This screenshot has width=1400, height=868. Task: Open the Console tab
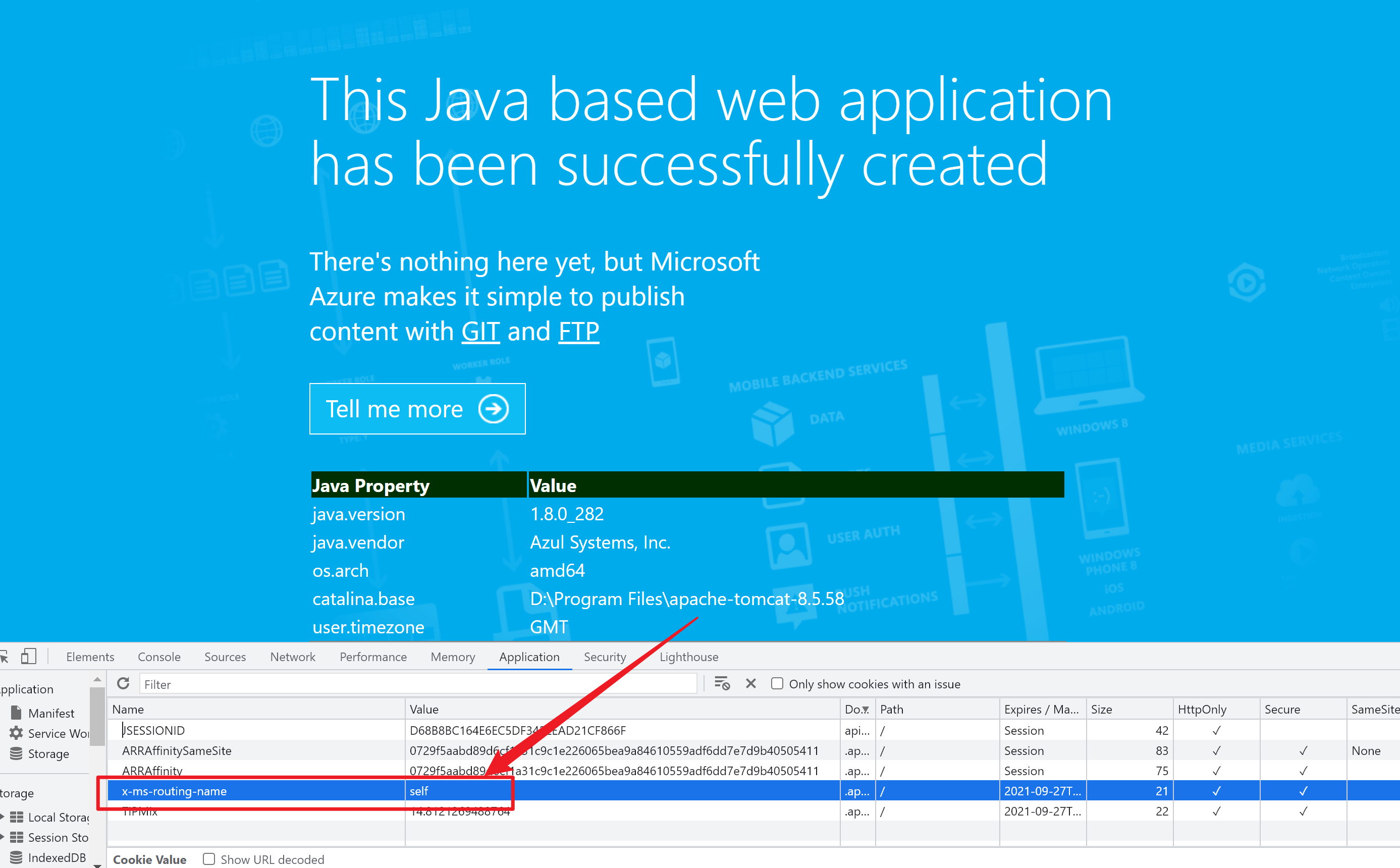159,657
